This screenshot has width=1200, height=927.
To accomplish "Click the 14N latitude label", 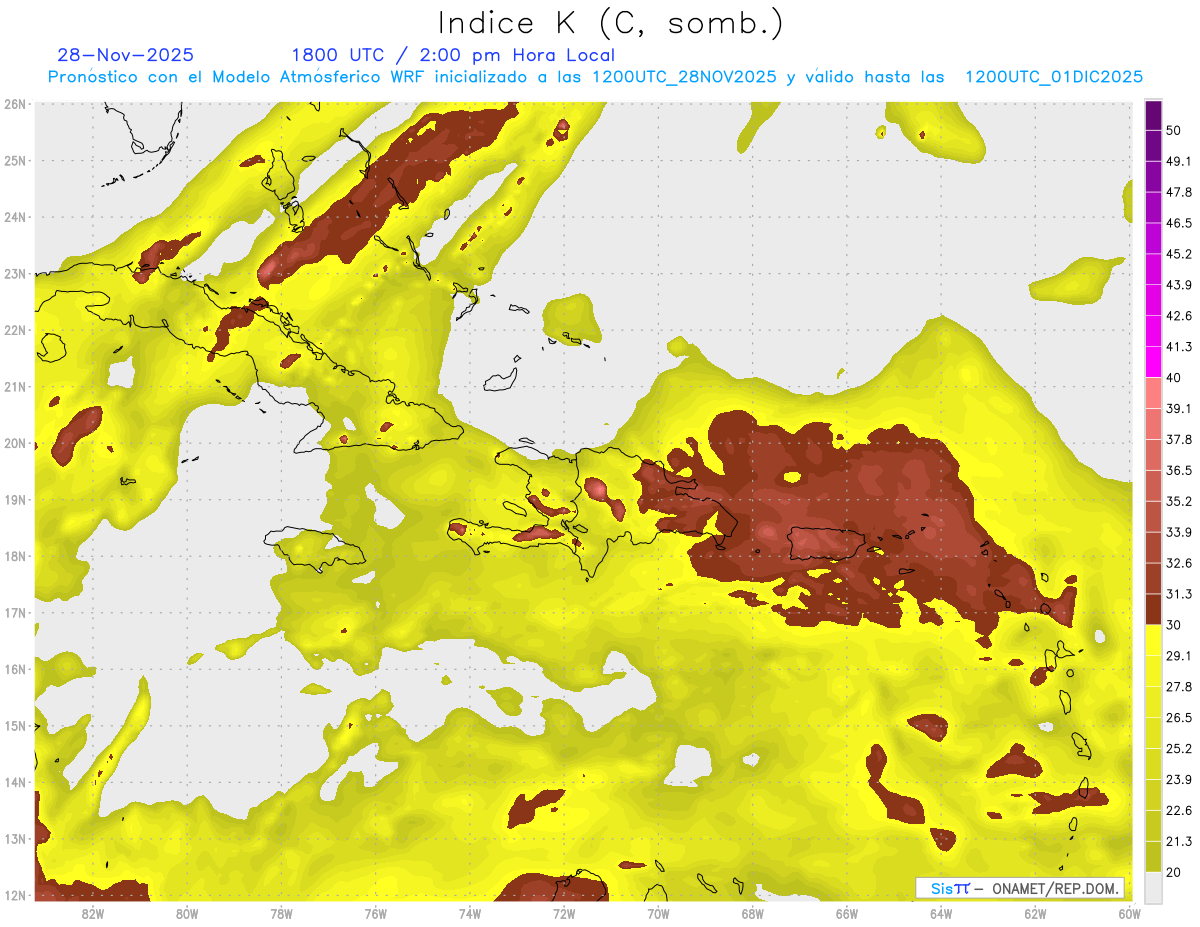I will tap(15, 782).
